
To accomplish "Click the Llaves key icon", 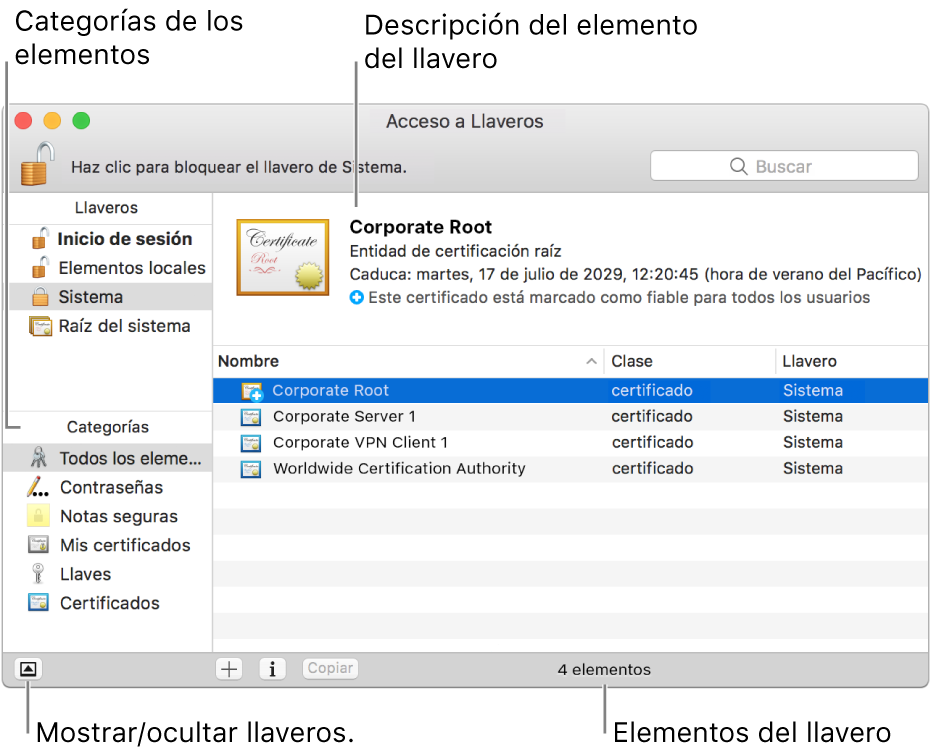I will coord(38,573).
